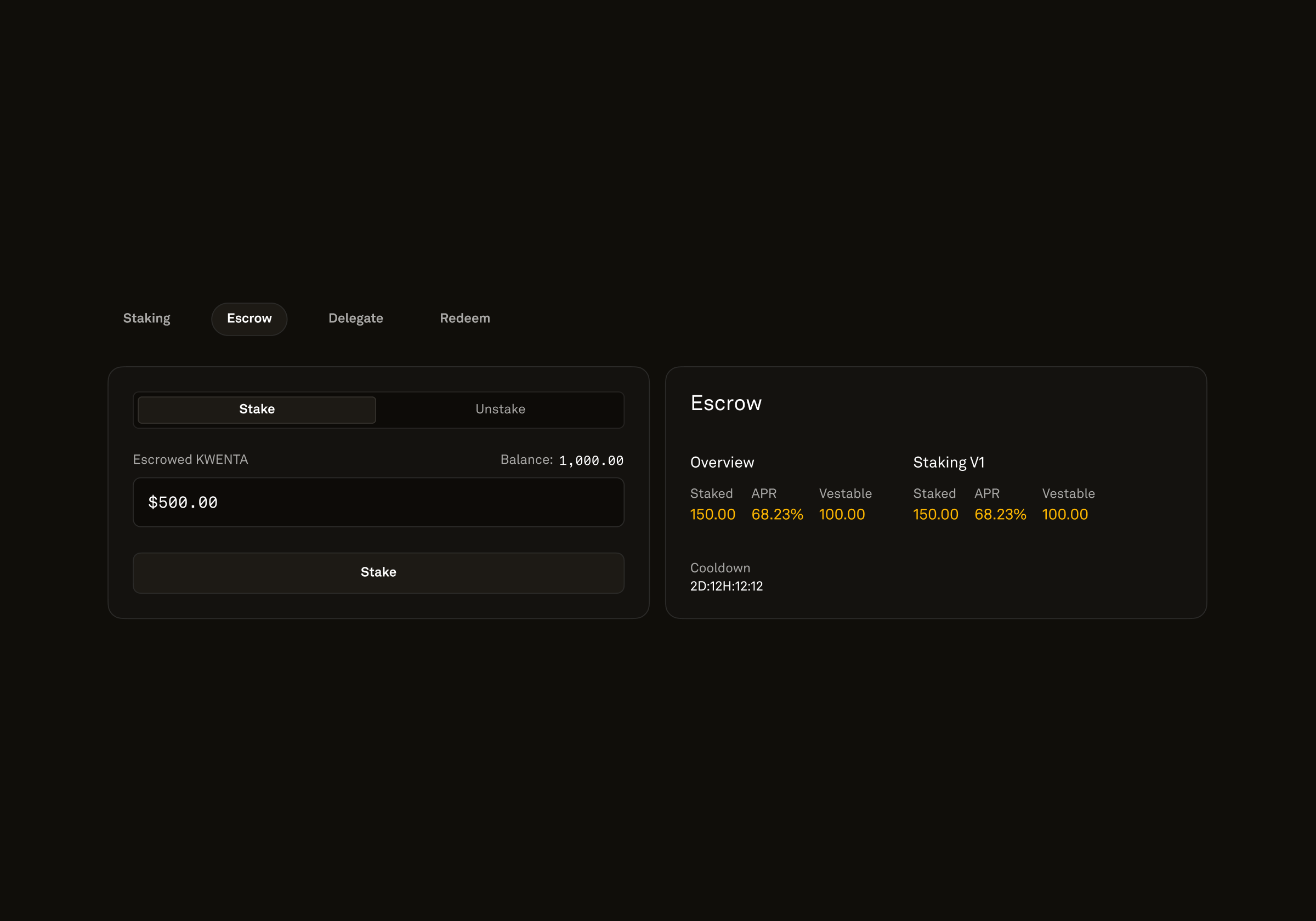
Task: Switch to the Staking tab
Action: 147,319
